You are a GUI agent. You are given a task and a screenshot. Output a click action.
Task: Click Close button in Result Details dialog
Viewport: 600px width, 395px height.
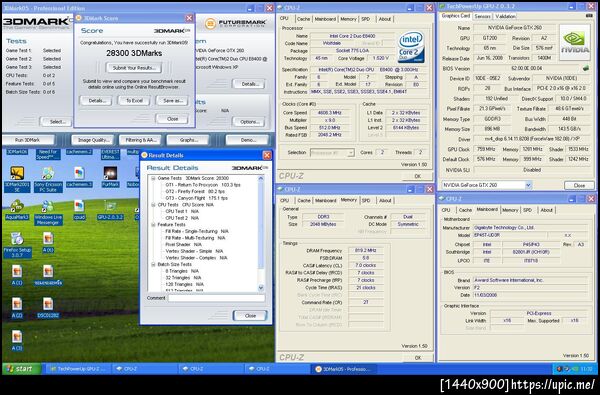point(250,316)
